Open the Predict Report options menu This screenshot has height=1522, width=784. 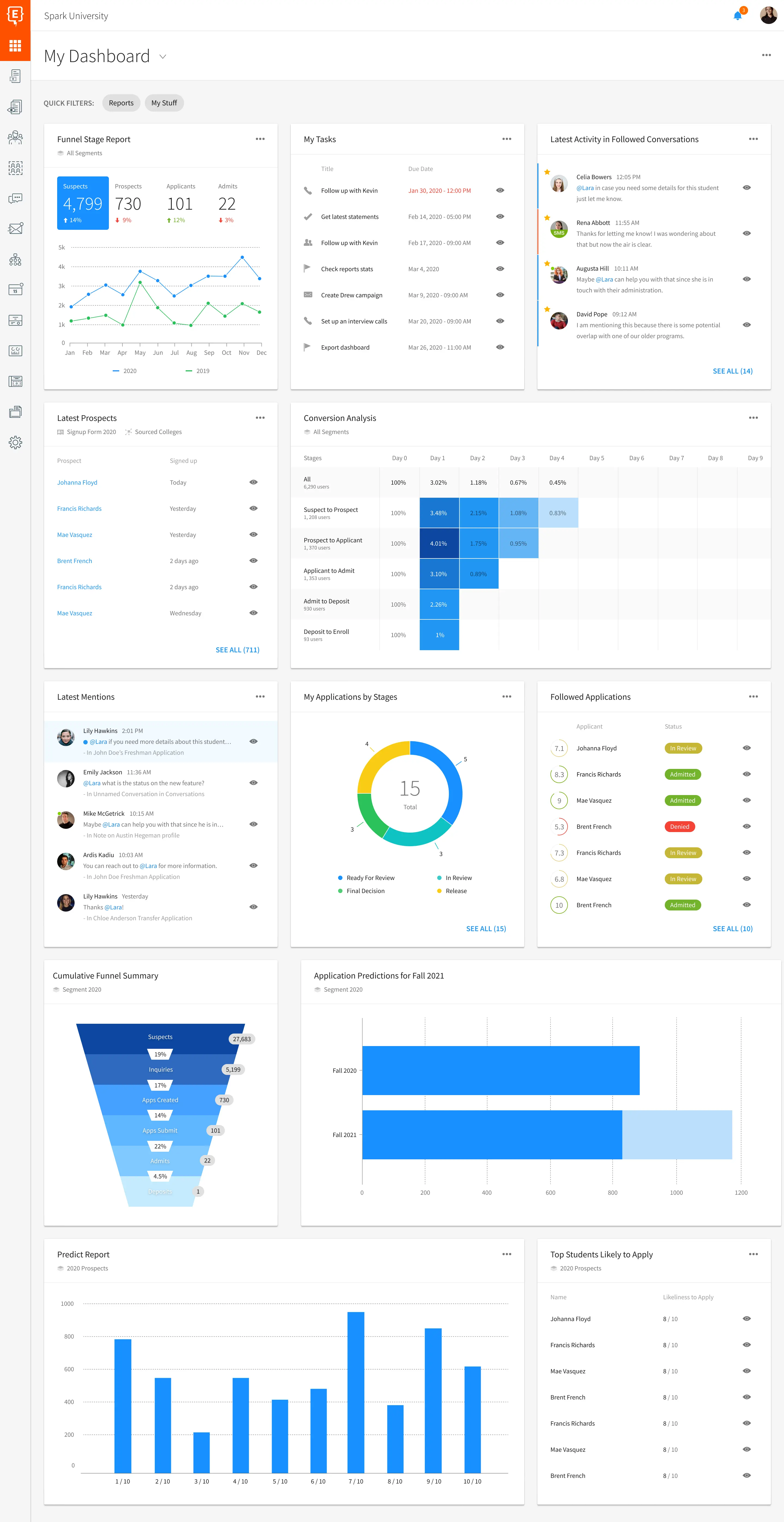pyautogui.click(x=506, y=1254)
